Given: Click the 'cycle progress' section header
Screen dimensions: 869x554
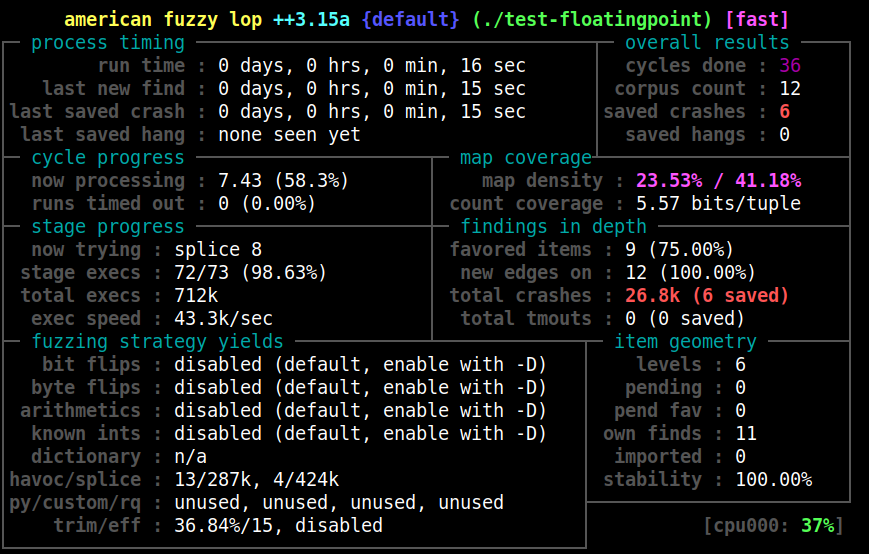Looking at the screenshot, I should 108,158.
